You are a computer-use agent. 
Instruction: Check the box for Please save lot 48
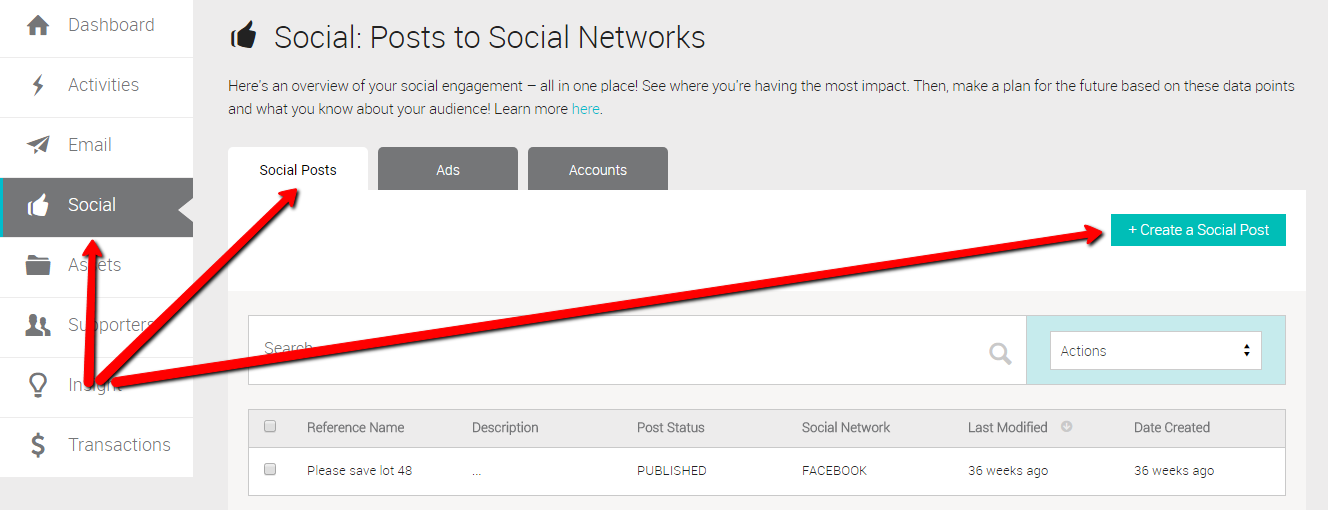[270, 469]
